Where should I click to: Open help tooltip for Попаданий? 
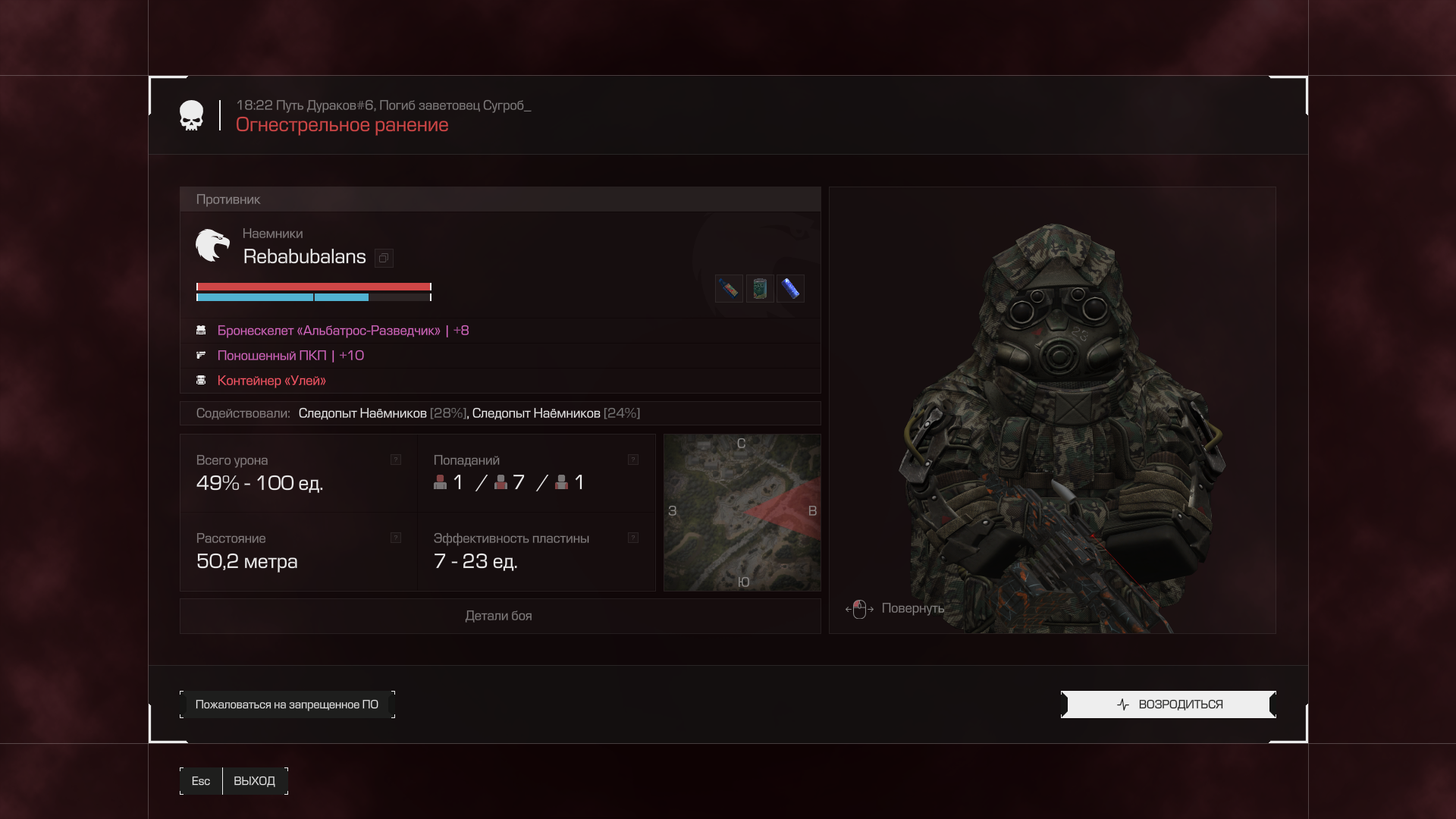tap(633, 460)
